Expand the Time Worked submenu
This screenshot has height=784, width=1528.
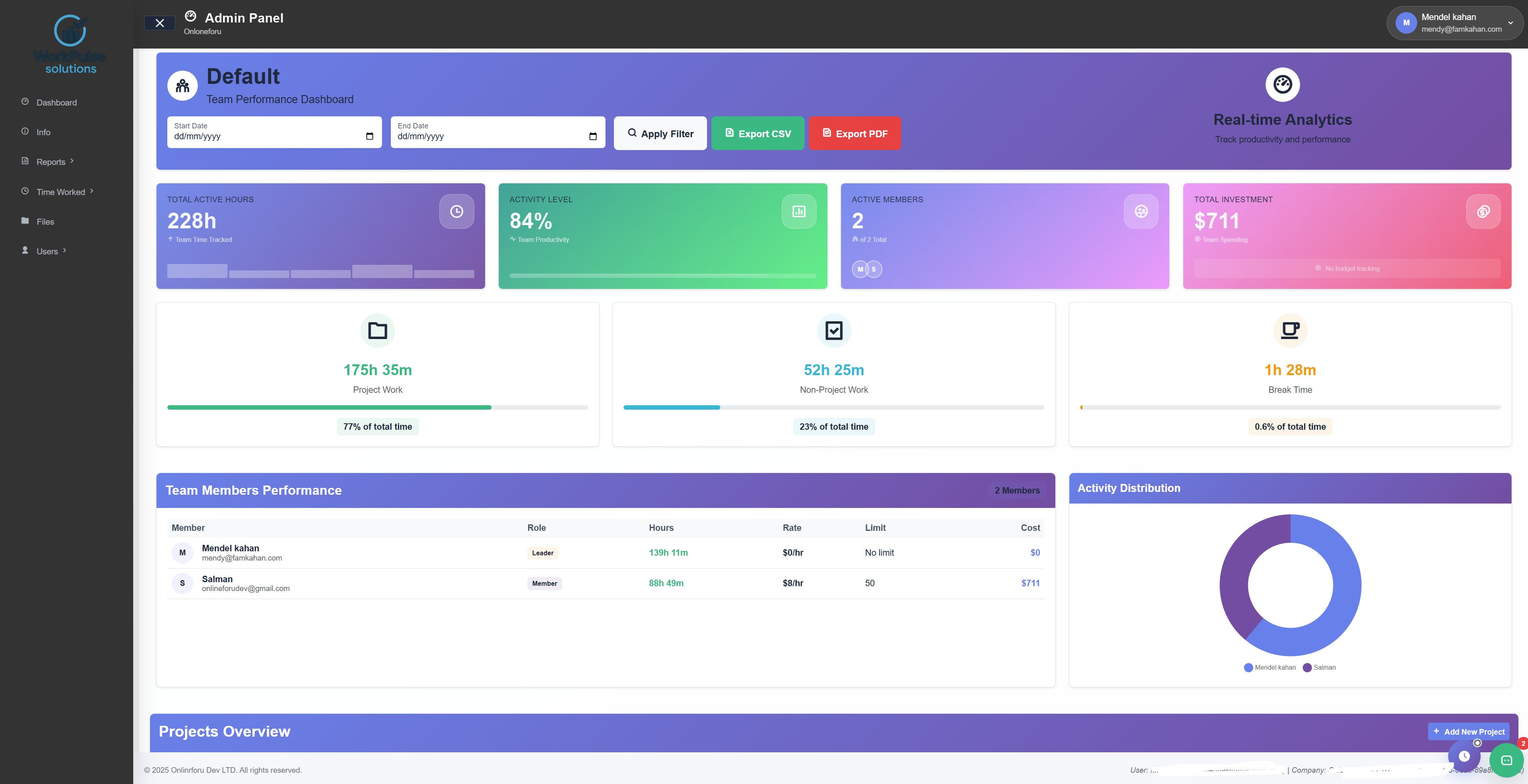[x=61, y=191]
